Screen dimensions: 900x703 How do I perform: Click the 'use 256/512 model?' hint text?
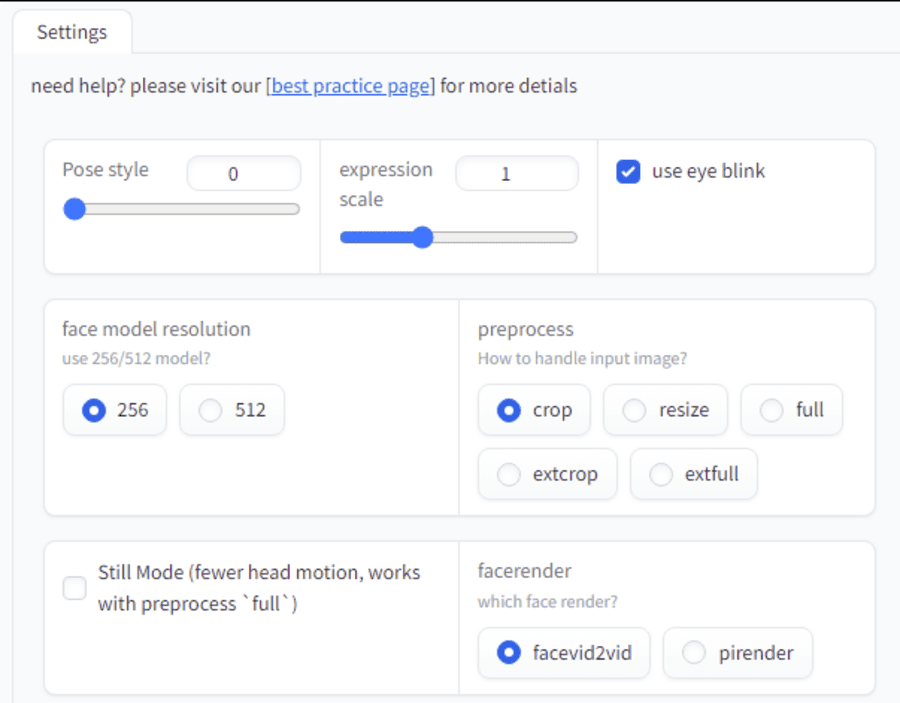pos(136,359)
